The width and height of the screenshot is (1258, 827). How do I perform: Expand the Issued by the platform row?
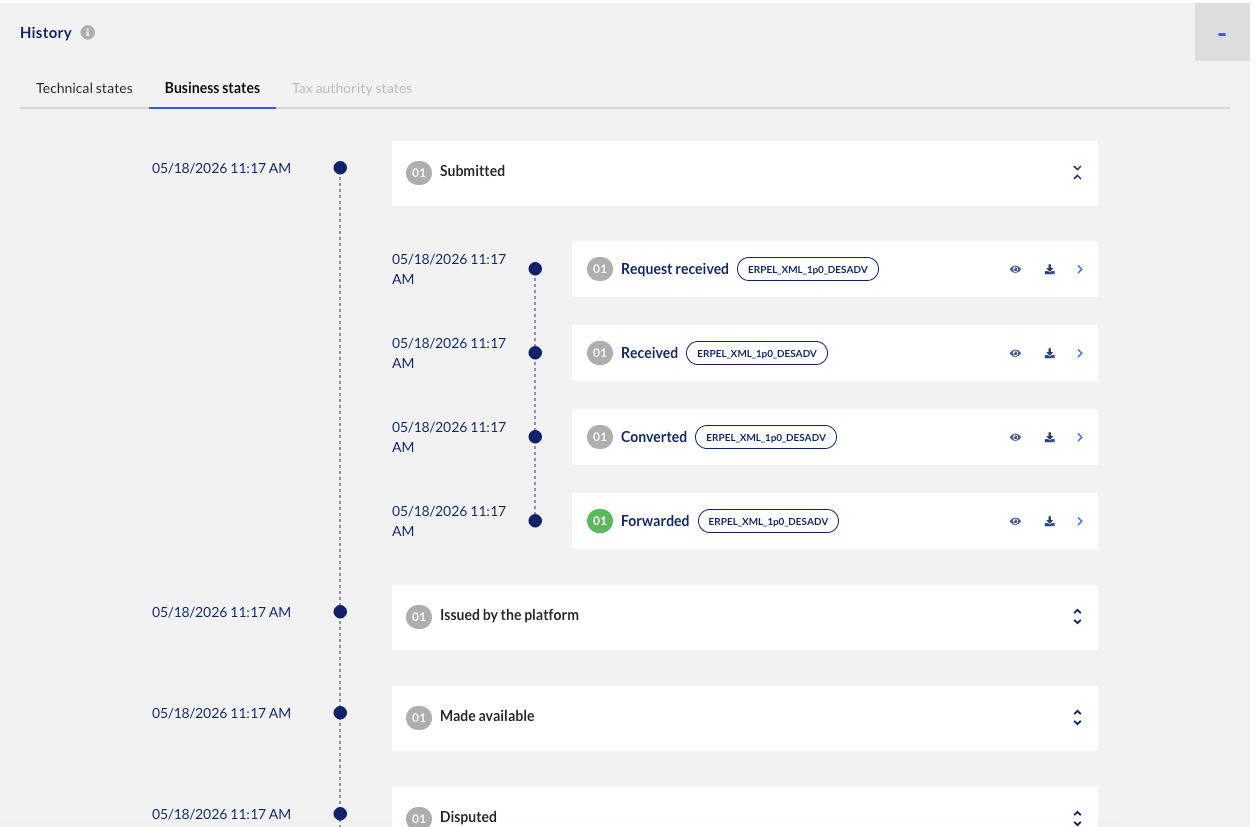1077,617
